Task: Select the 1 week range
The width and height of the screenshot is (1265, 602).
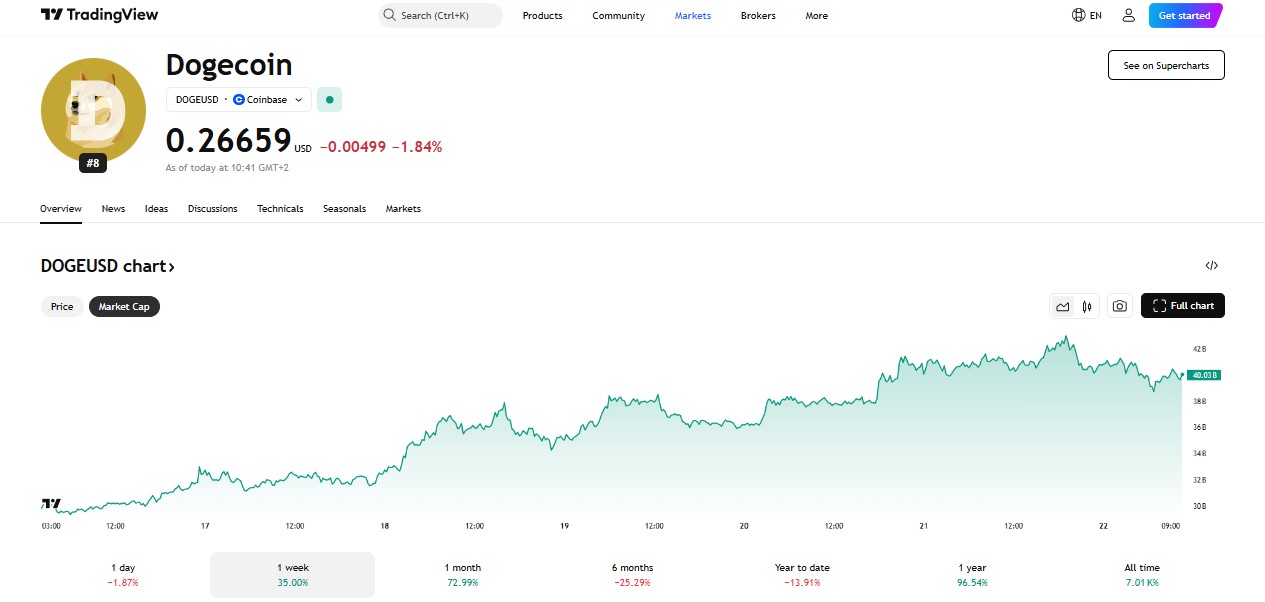Action: tap(292, 574)
